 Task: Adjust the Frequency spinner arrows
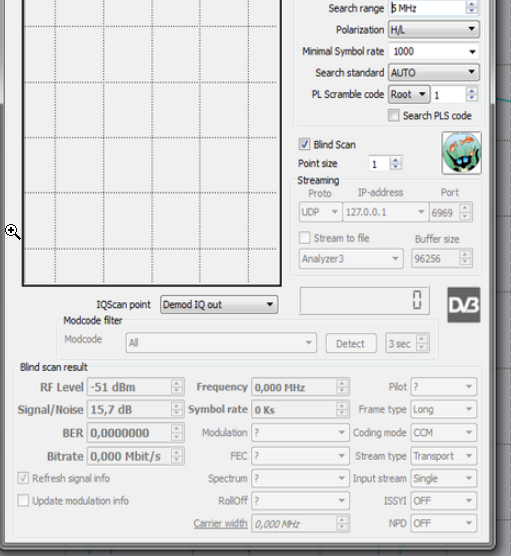click(342, 387)
